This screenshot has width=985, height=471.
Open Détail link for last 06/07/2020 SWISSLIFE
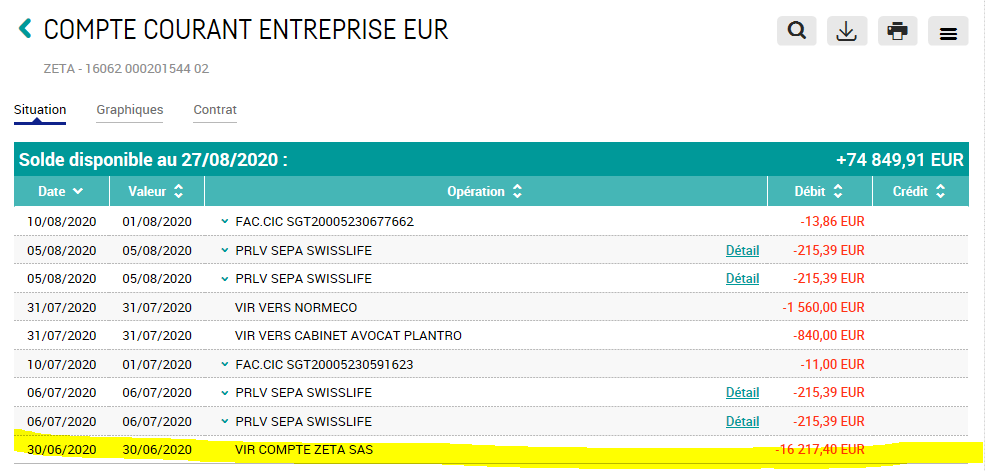pos(742,422)
